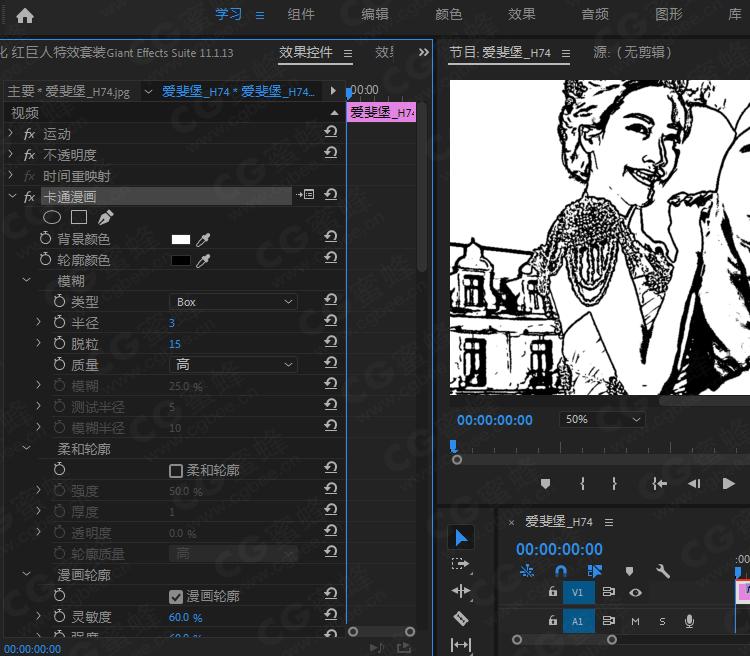Open 节目 monitor panel menu
Viewport: 750px width, 656px height.
pos(566,54)
